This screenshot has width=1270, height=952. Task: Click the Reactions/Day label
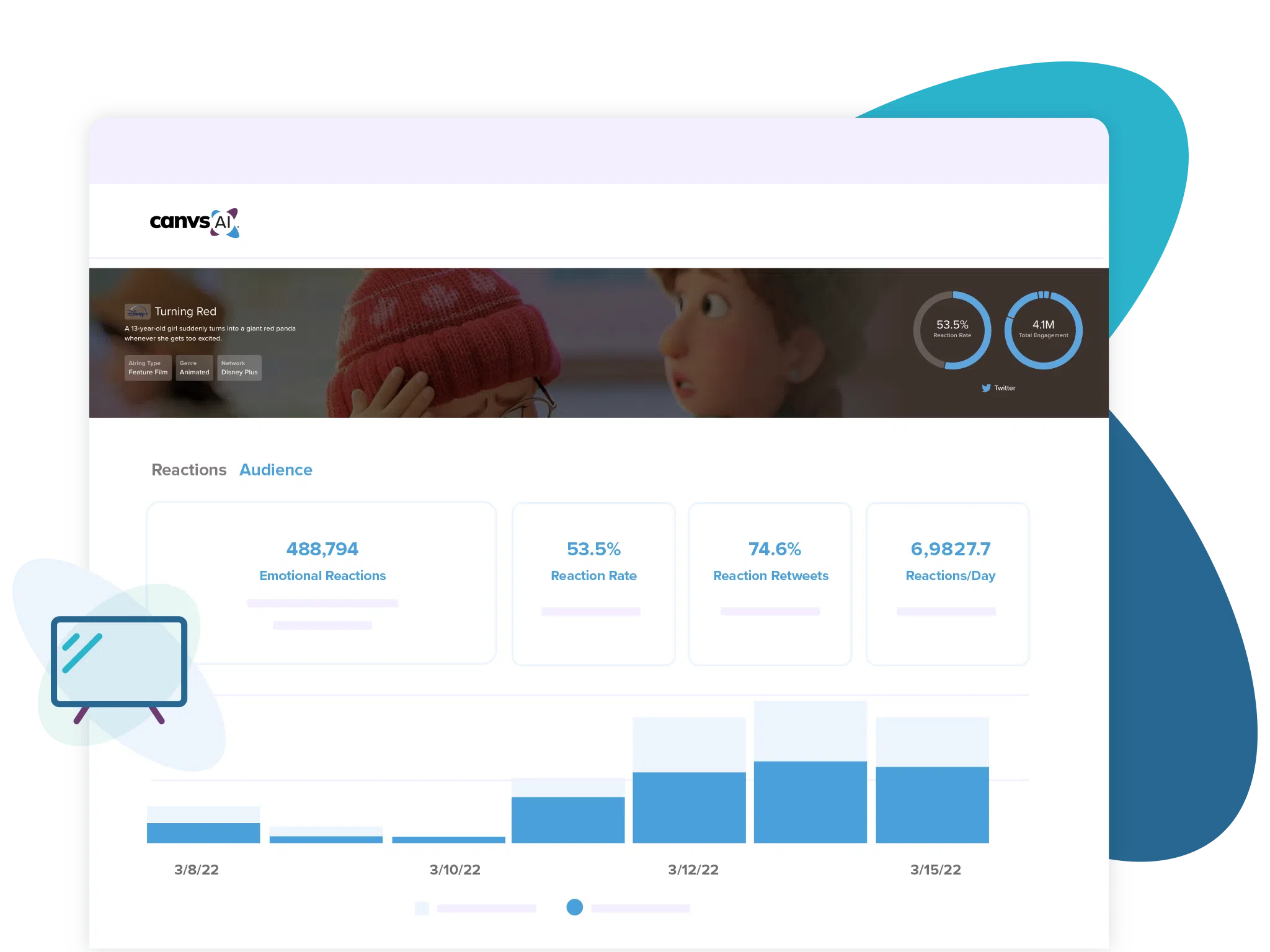coord(951,576)
